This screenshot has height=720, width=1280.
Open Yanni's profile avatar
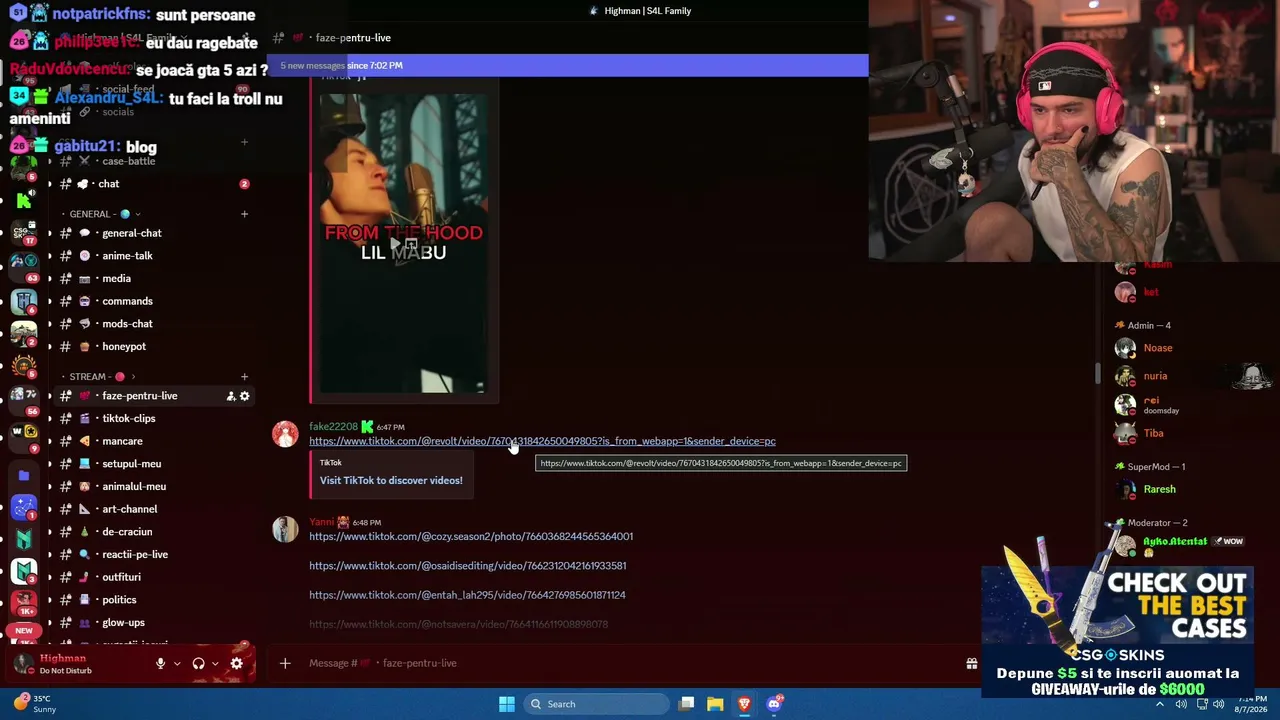285,529
